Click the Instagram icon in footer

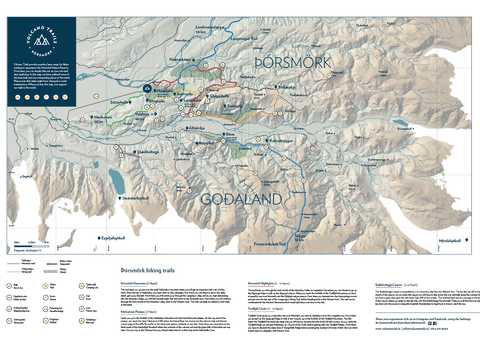click(430, 323)
